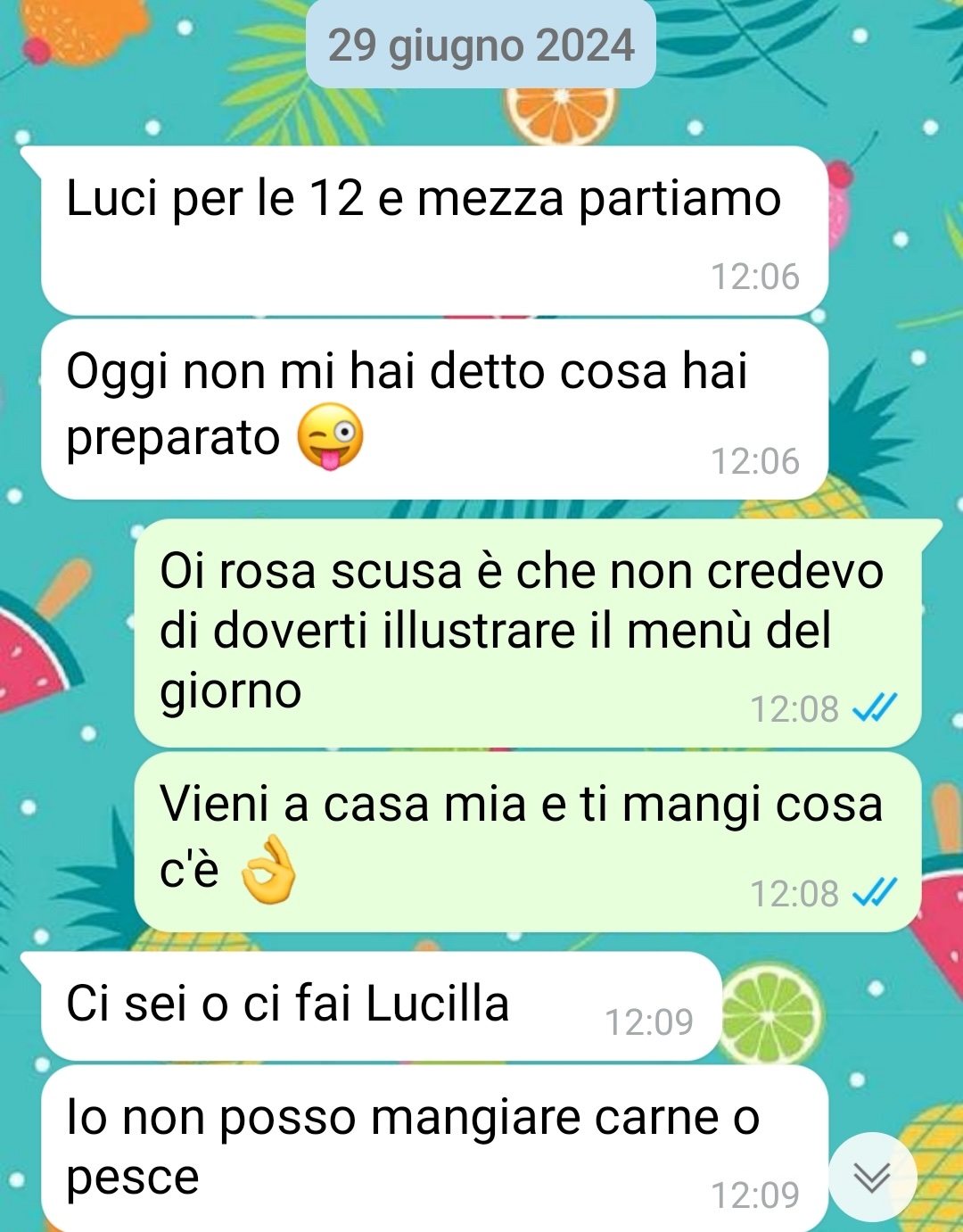963x1232 pixels.
Task: Tap the scroll-to-bottom double chevron button
Action: (x=872, y=1178)
